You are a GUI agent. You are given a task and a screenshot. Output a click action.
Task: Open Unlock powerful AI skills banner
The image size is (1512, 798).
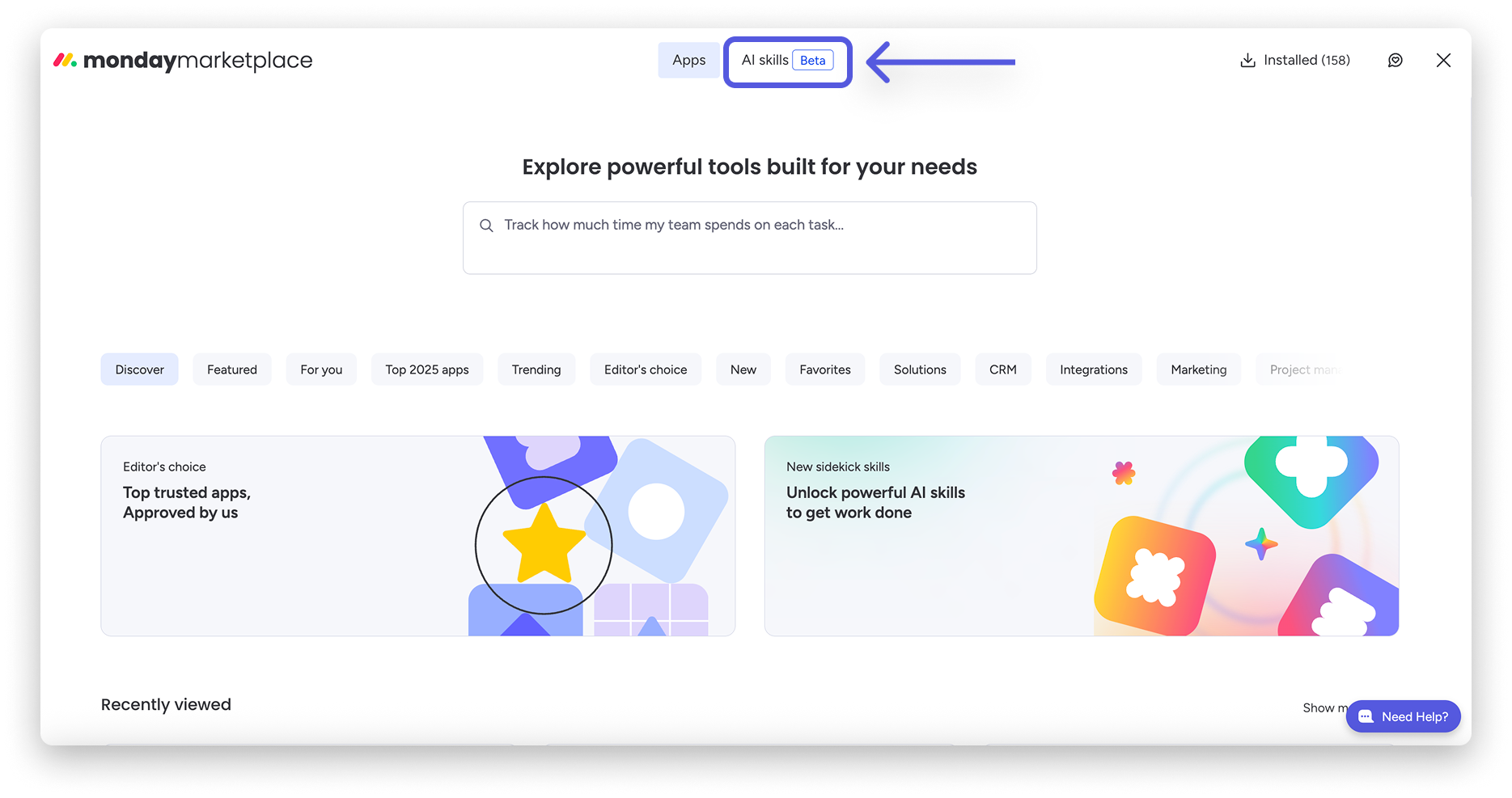point(1082,536)
